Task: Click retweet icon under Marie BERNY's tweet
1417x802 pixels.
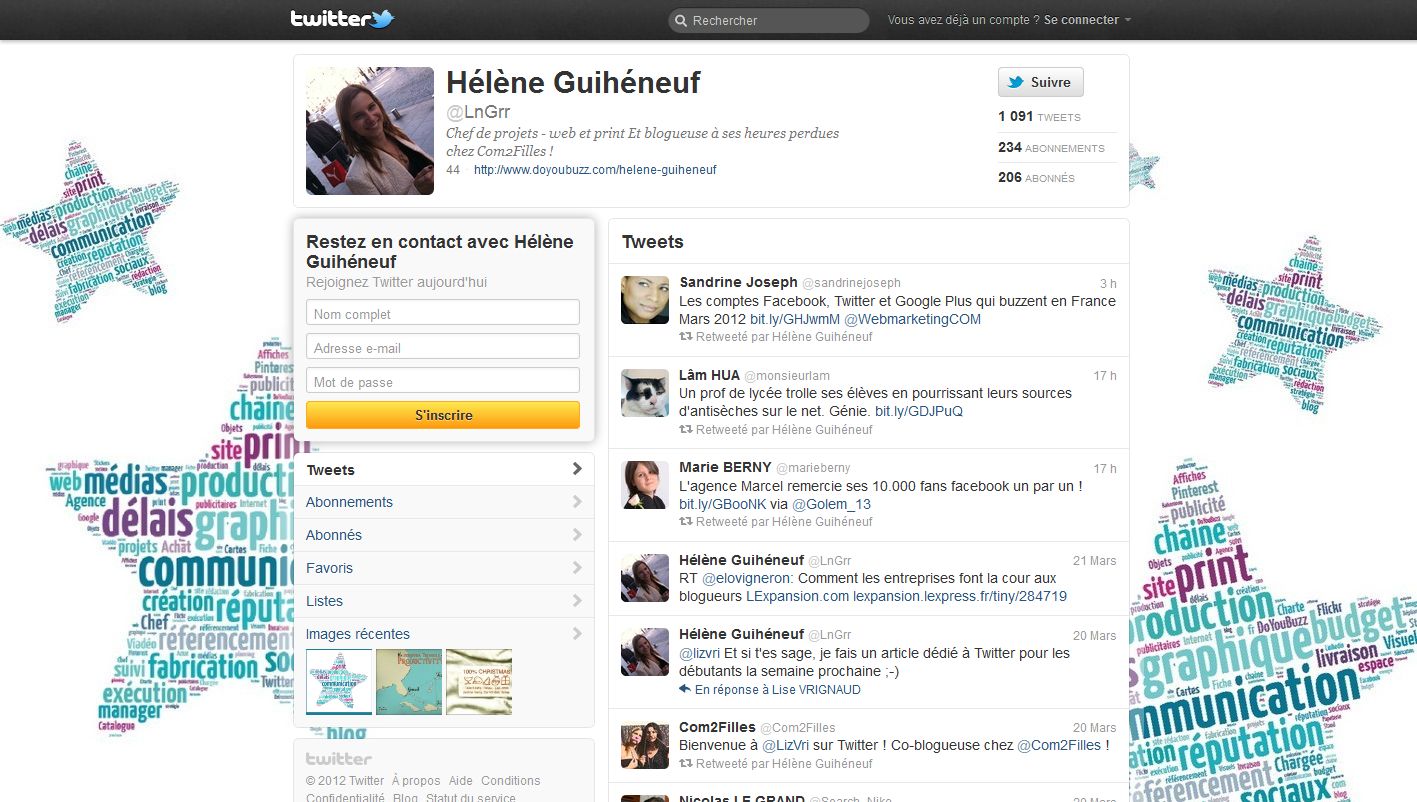Action: coord(686,522)
